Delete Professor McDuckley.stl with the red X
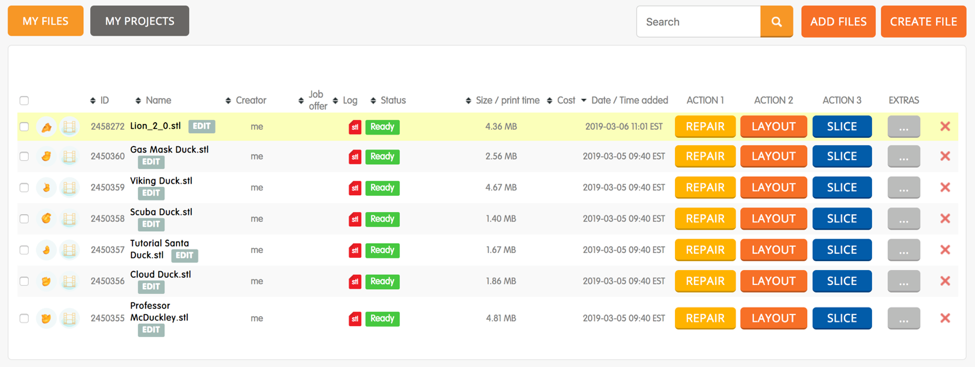The height and width of the screenshot is (367, 975). [945, 318]
